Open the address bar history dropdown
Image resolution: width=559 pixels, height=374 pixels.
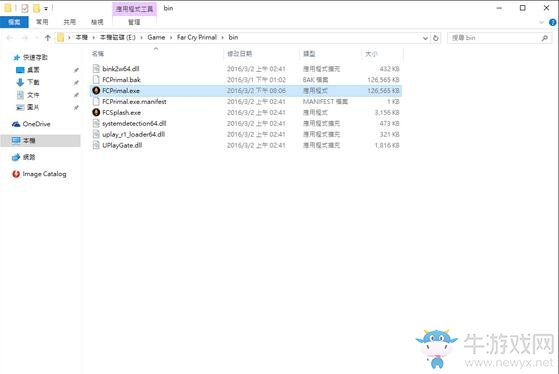click(x=425, y=38)
